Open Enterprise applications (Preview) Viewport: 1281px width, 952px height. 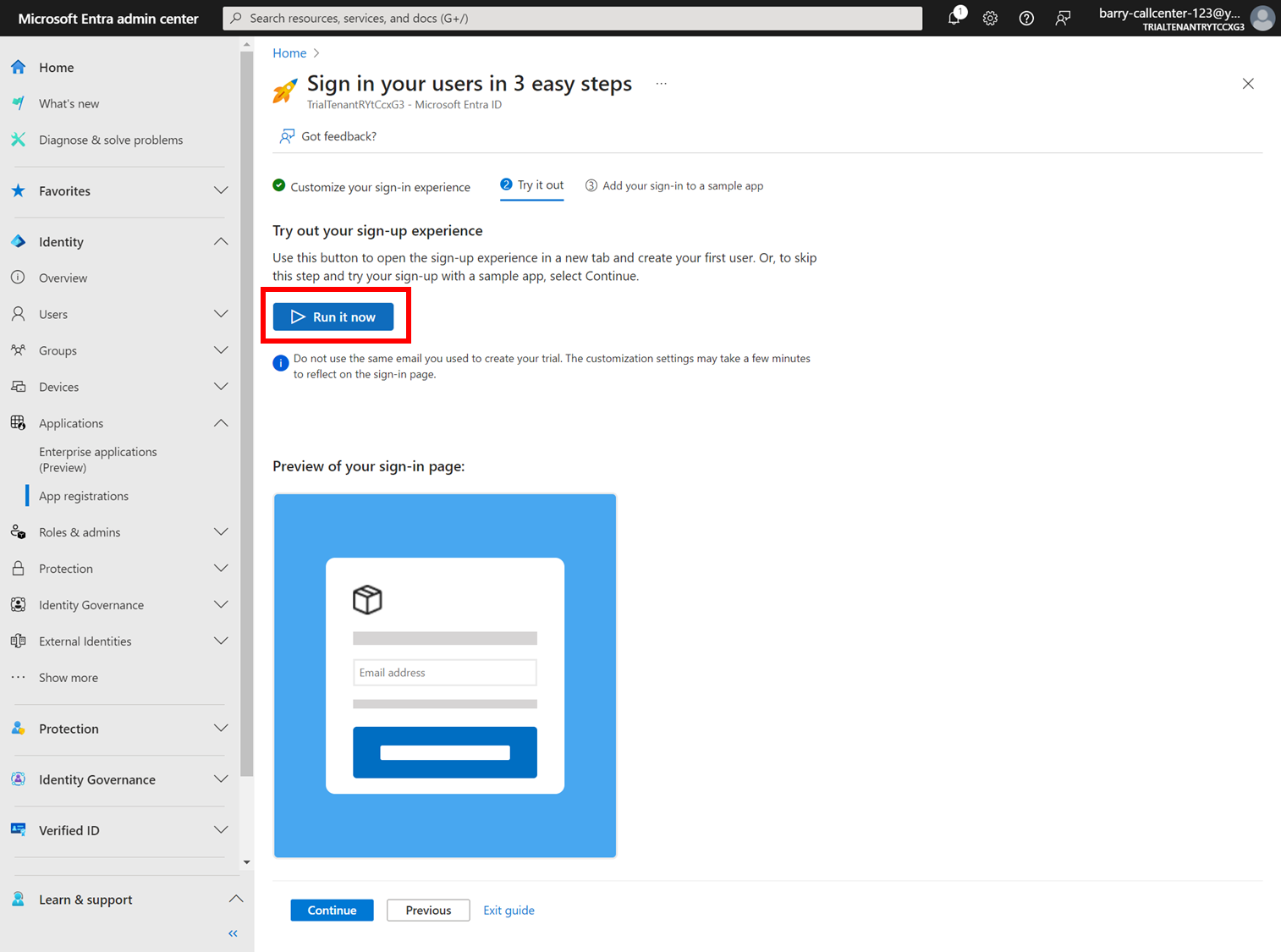click(x=98, y=459)
